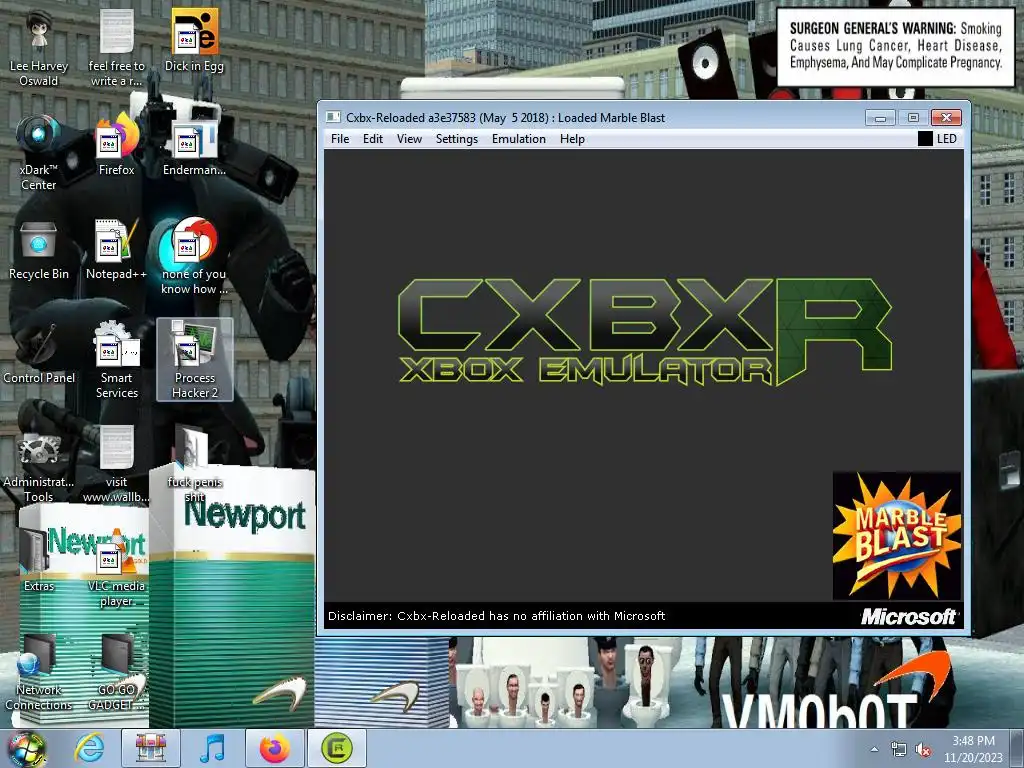Open the File menu in Cxbx-Reloaded
Viewport: 1024px width, 768px height.
tap(340, 138)
